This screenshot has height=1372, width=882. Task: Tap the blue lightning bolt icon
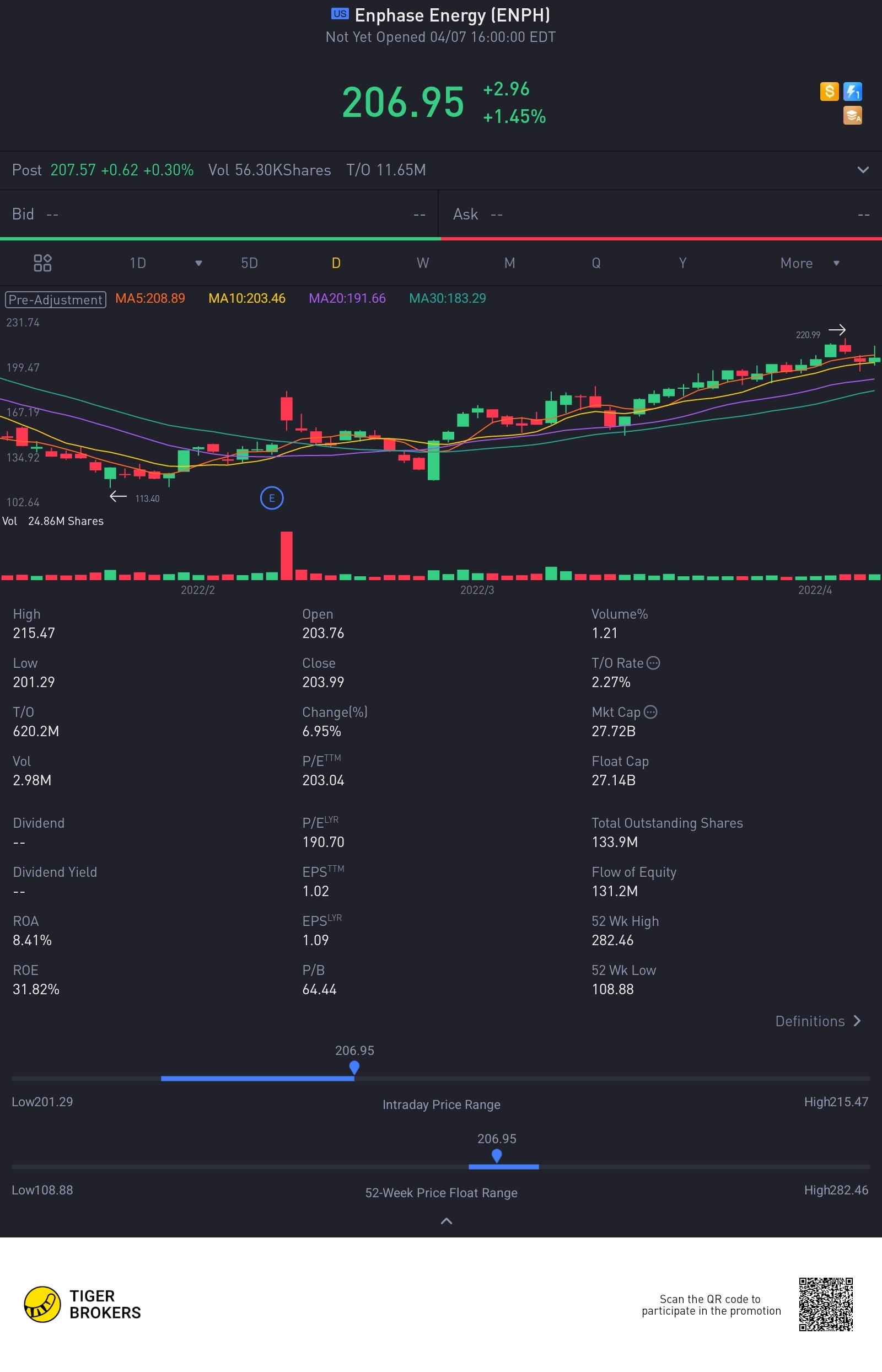coord(852,91)
